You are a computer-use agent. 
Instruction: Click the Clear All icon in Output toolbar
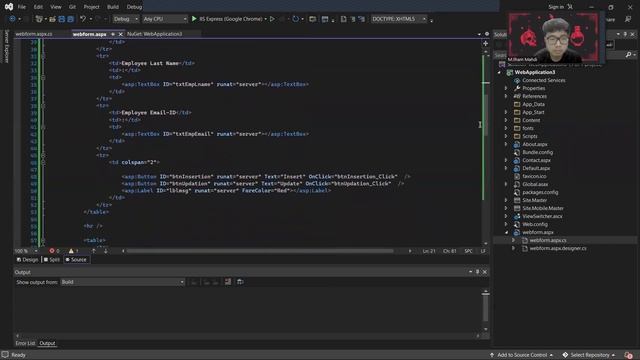pos(228,282)
